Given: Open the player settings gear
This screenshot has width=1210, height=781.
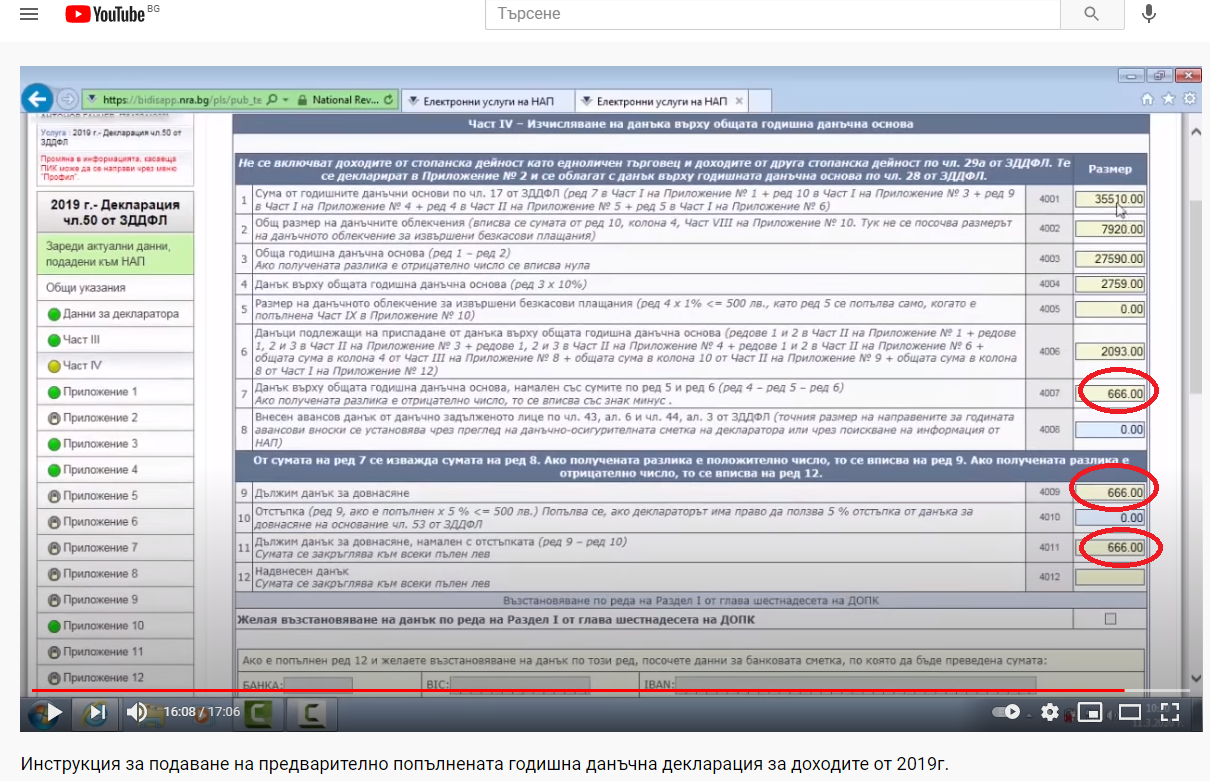Looking at the screenshot, I should 1049,713.
